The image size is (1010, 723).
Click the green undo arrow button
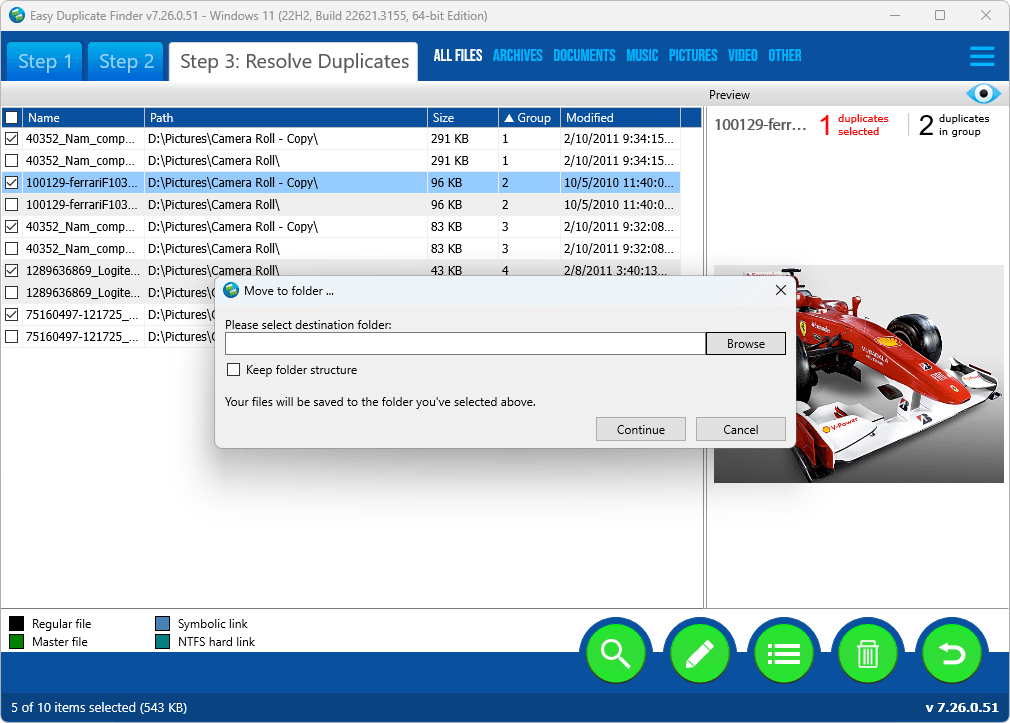click(952, 653)
